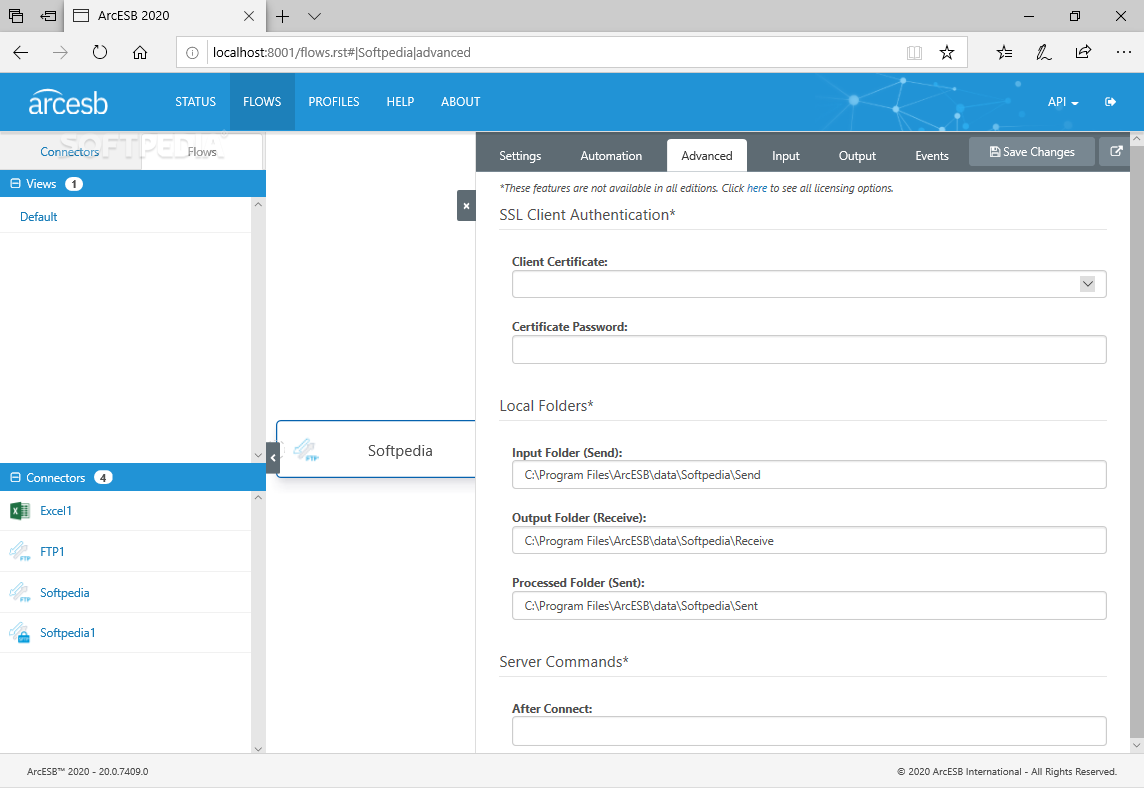The height and width of the screenshot is (788, 1144).
Task: Open STATUS page
Action: point(196,102)
